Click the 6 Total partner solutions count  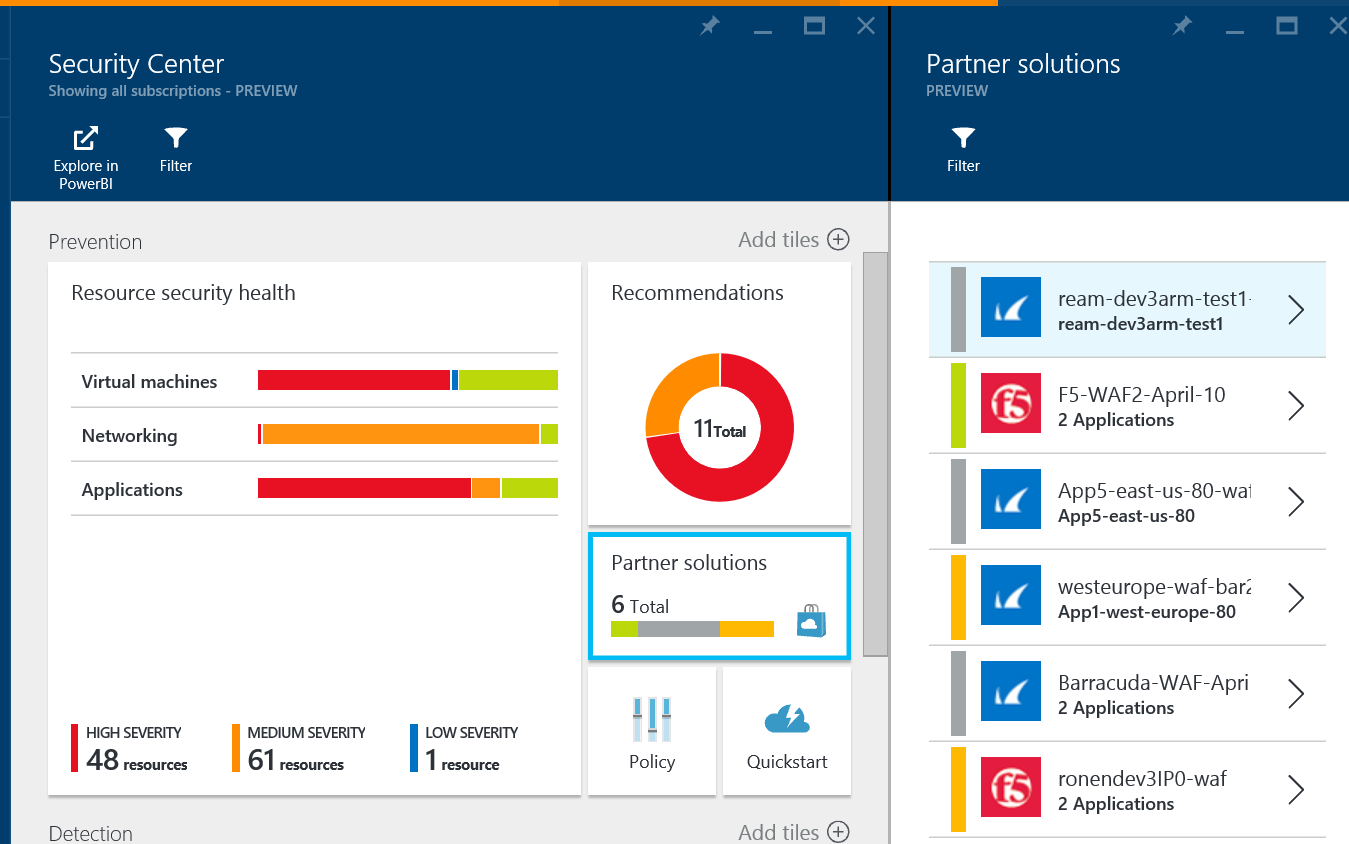pos(640,605)
